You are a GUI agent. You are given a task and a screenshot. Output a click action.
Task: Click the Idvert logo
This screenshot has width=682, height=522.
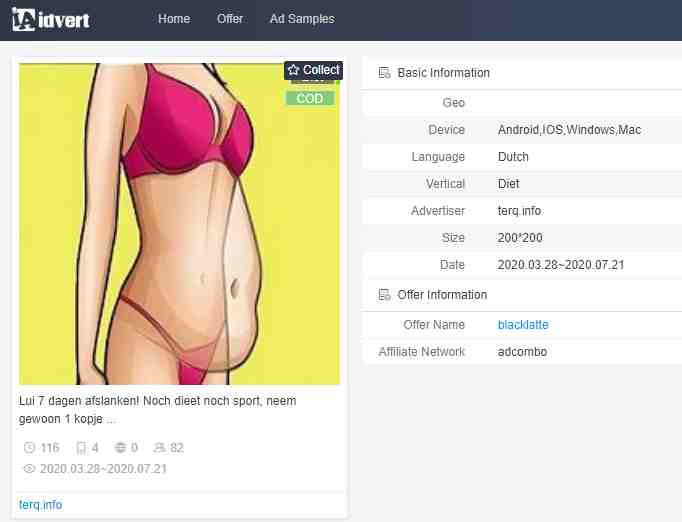(x=51, y=19)
